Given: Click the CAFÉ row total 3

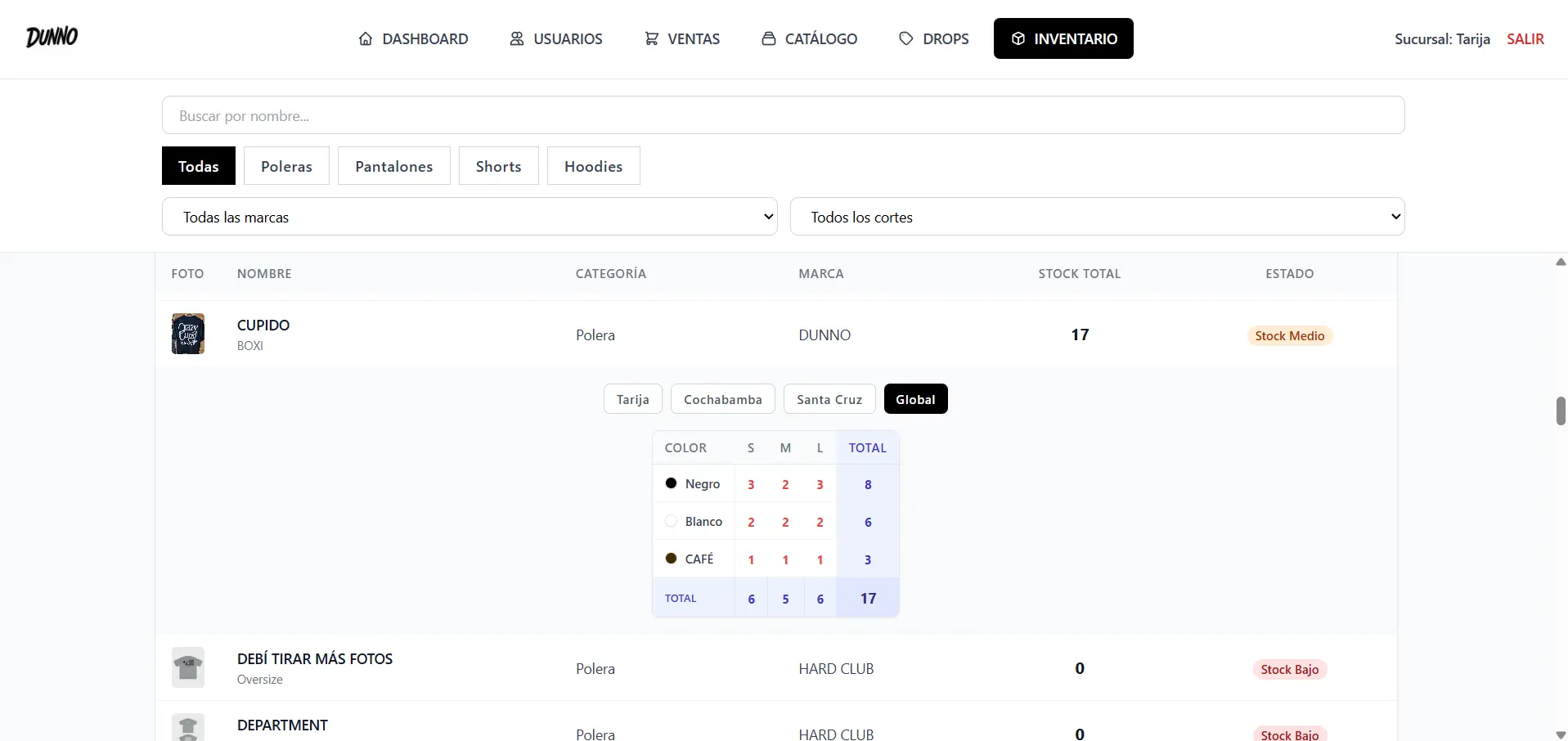Looking at the screenshot, I should click(868, 559).
